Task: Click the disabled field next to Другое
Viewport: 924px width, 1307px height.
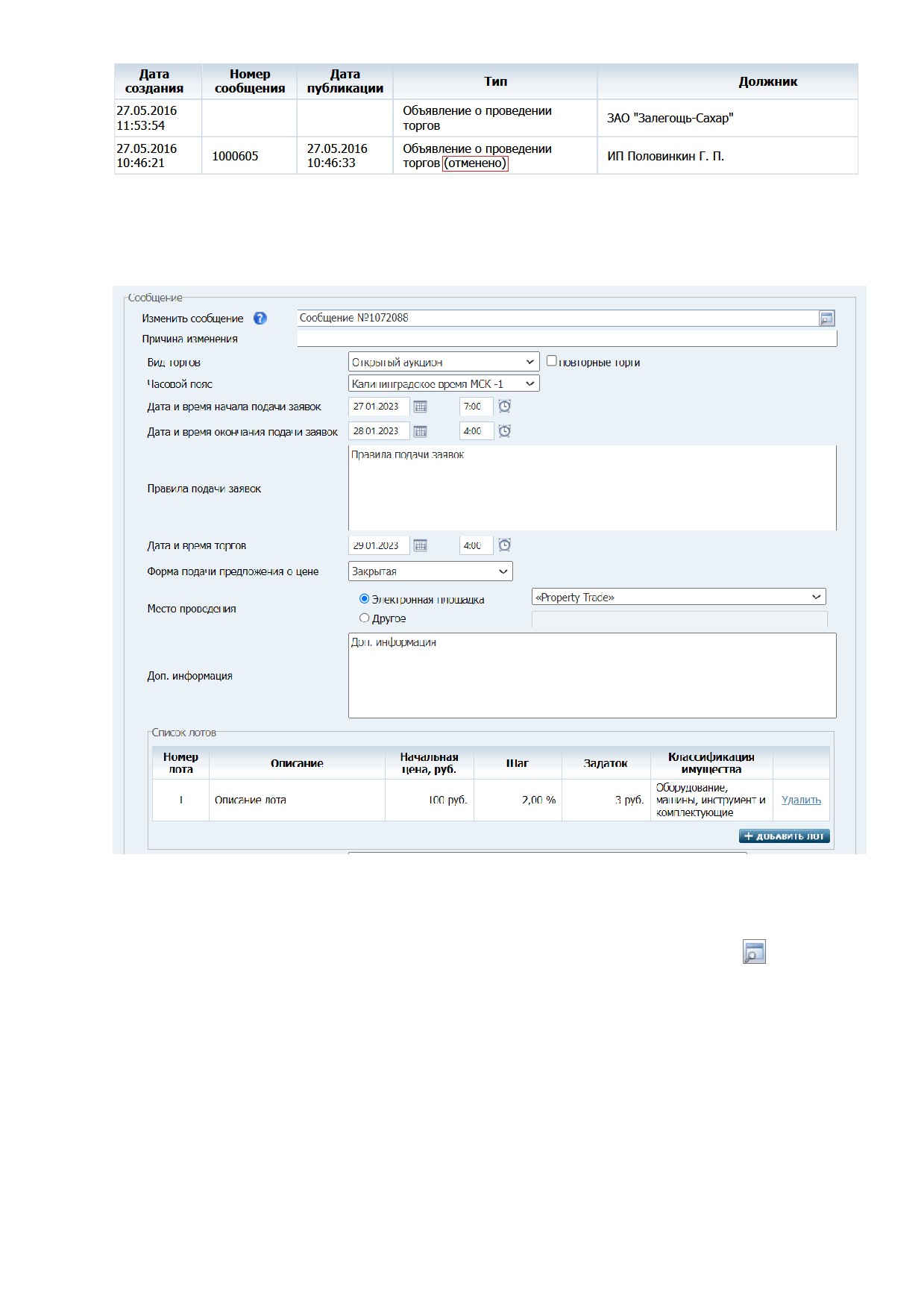Action: click(679, 619)
